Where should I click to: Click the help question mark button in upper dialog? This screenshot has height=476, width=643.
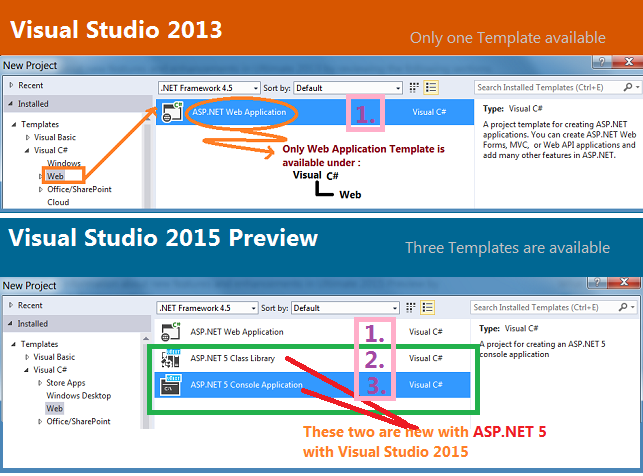click(602, 62)
